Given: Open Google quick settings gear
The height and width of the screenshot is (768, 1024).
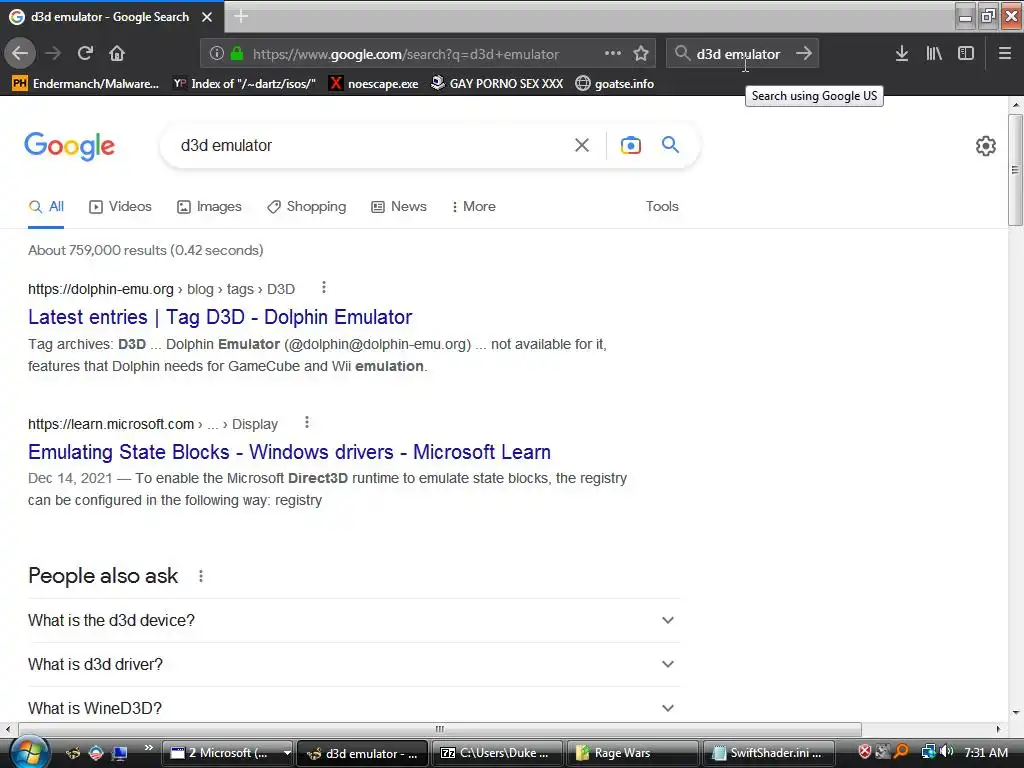Looking at the screenshot, I should click(985, 146).
